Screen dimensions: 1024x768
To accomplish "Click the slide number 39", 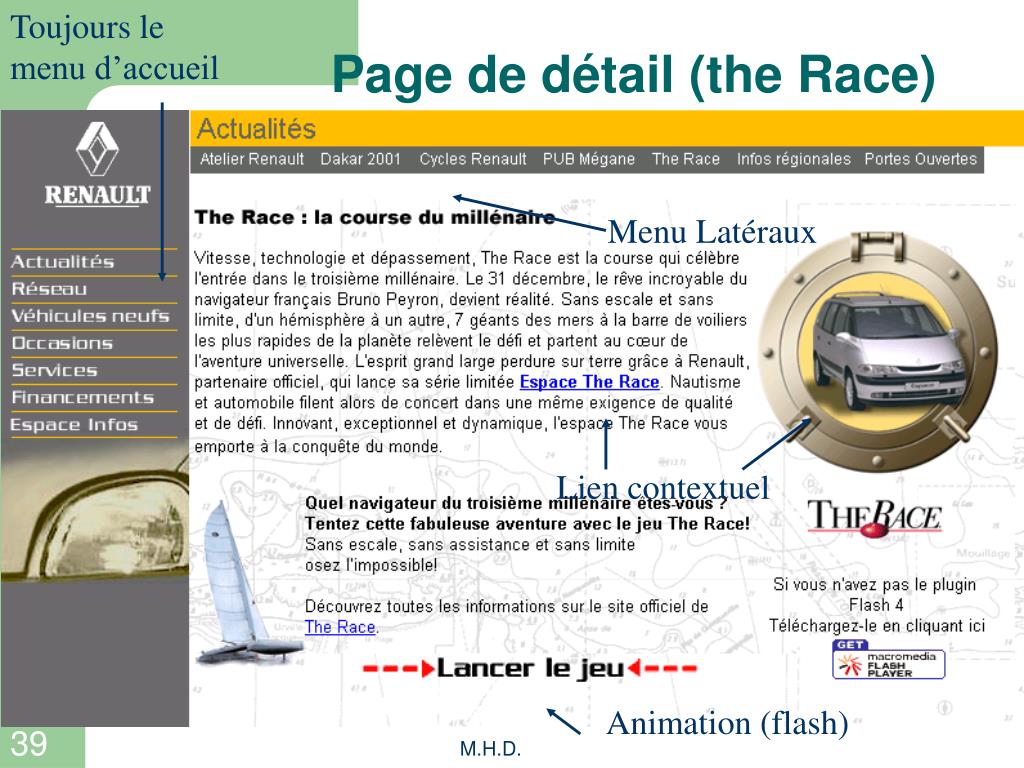I will [29, 744].
